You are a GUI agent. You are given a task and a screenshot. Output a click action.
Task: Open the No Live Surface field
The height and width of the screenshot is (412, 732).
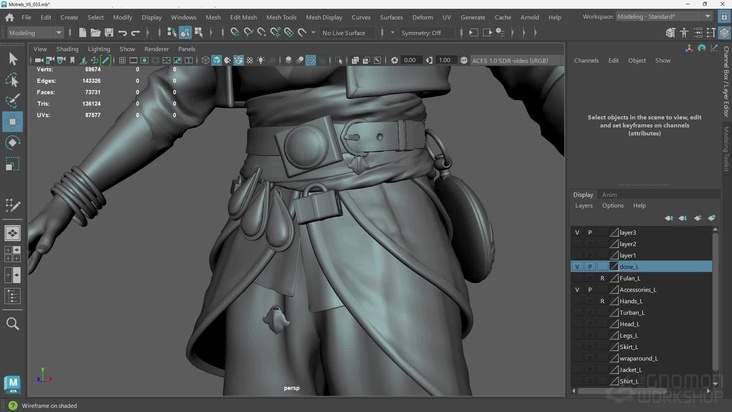pyautogui.click(x=347, y=33)
